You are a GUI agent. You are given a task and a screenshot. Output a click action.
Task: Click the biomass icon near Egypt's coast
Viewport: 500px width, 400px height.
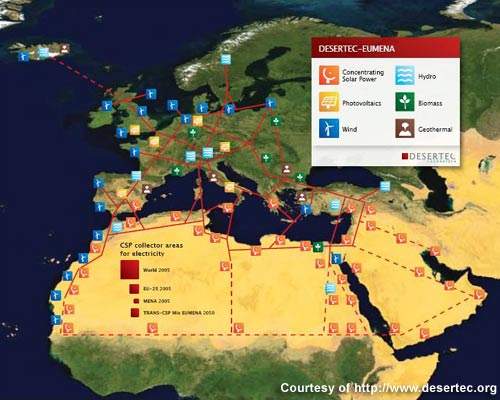click(x=318, y=247)
